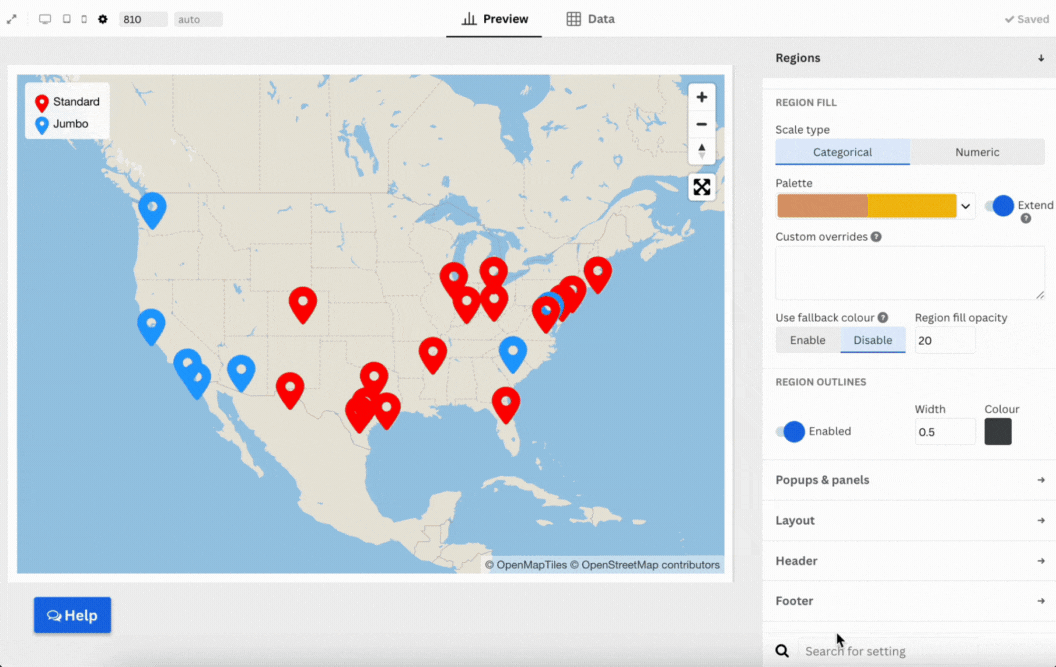Open preview settings gear icon

pos(102,19)
